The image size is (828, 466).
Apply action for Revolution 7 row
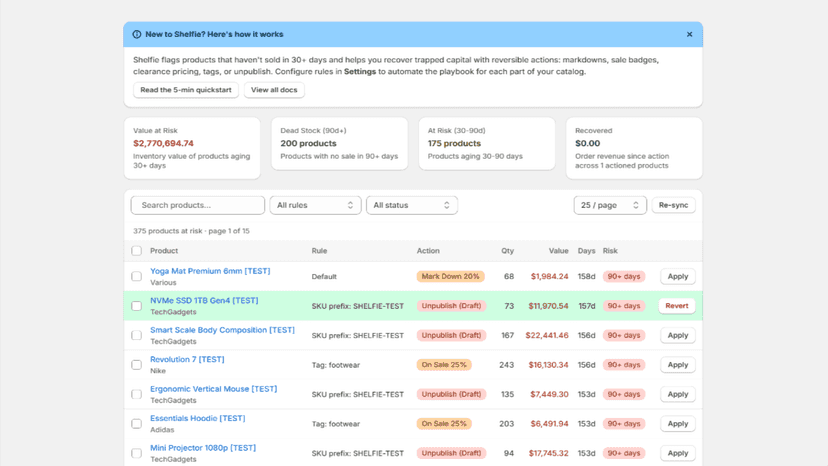678,365
